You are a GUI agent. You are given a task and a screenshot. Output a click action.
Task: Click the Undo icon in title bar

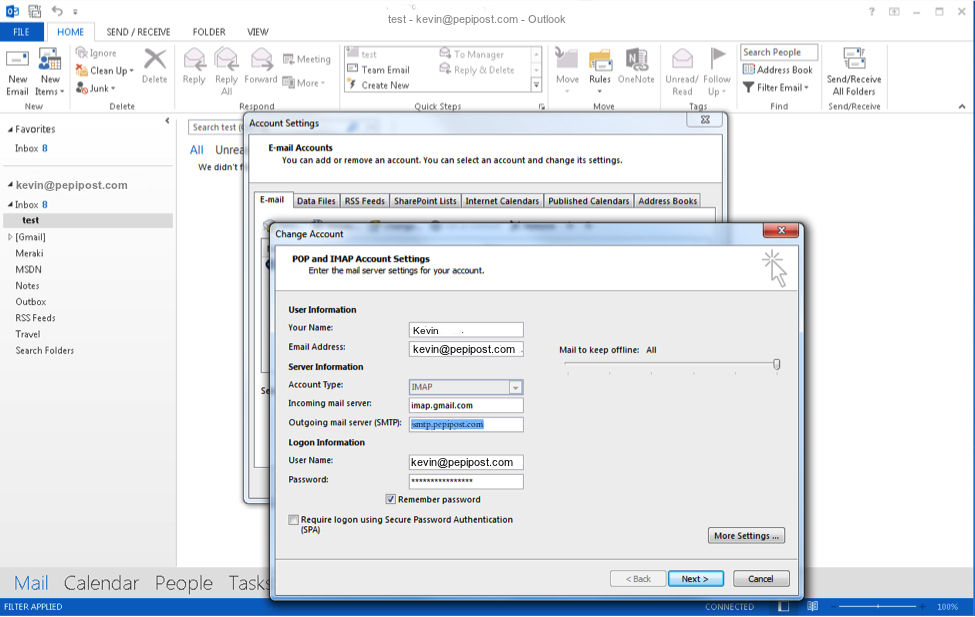tap(57, 11)
